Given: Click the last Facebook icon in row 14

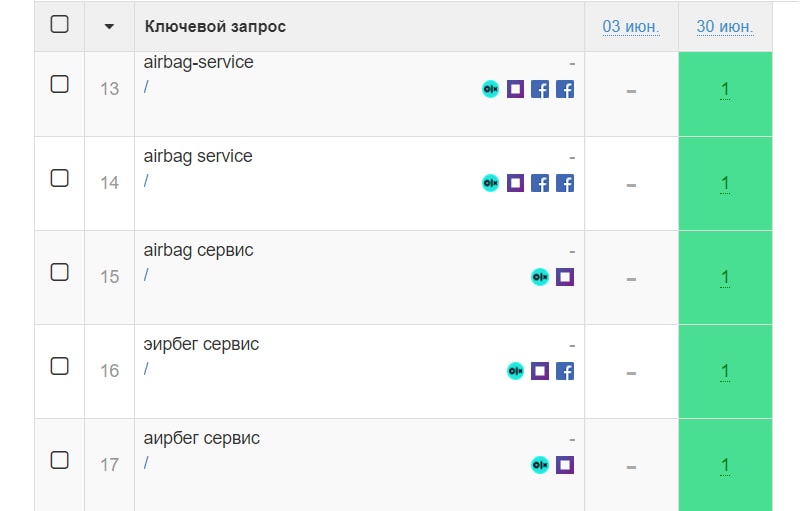Looking at the screenshot, I should [x=565, y=183].
